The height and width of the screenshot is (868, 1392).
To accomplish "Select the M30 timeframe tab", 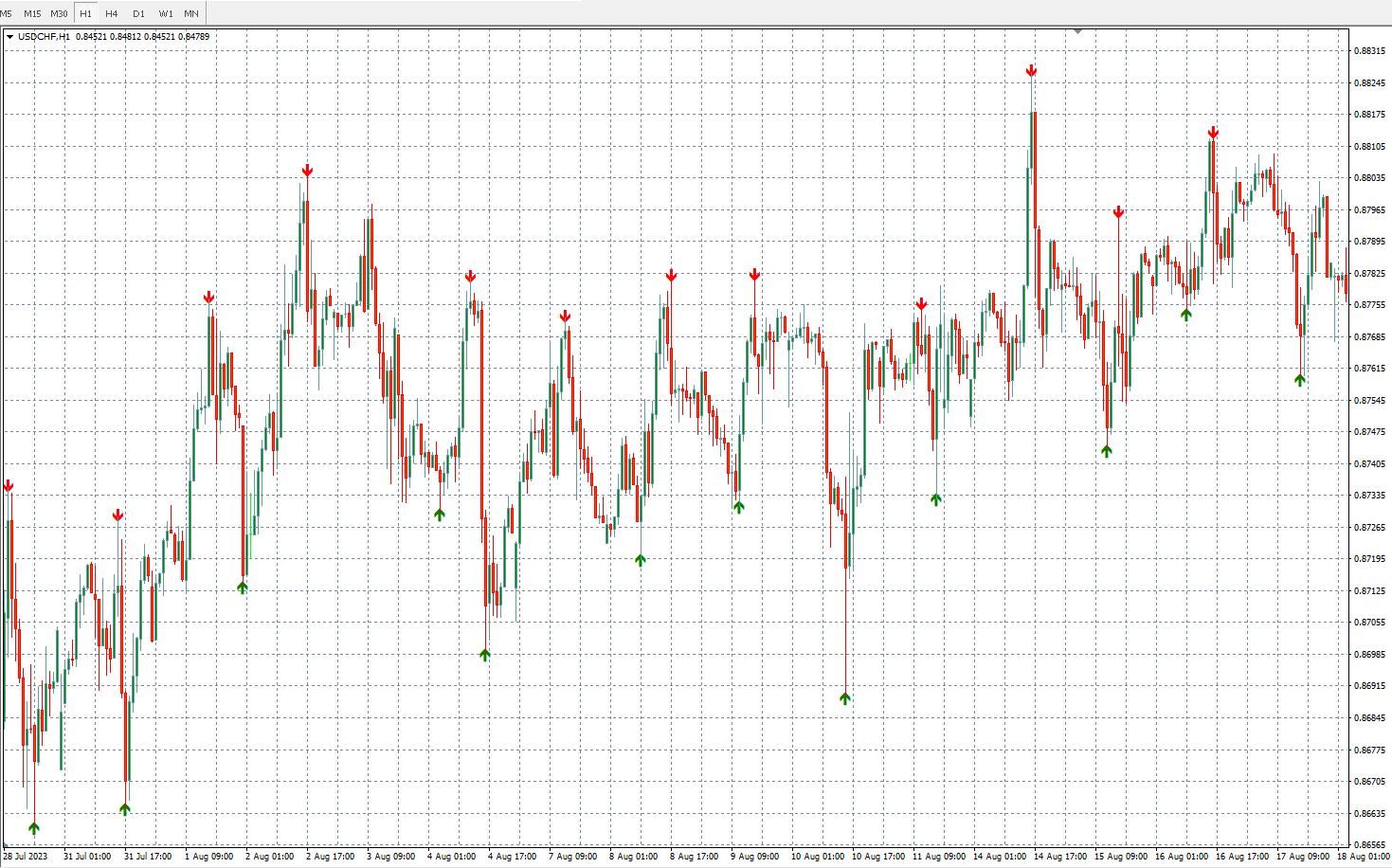I will point(59,13).
